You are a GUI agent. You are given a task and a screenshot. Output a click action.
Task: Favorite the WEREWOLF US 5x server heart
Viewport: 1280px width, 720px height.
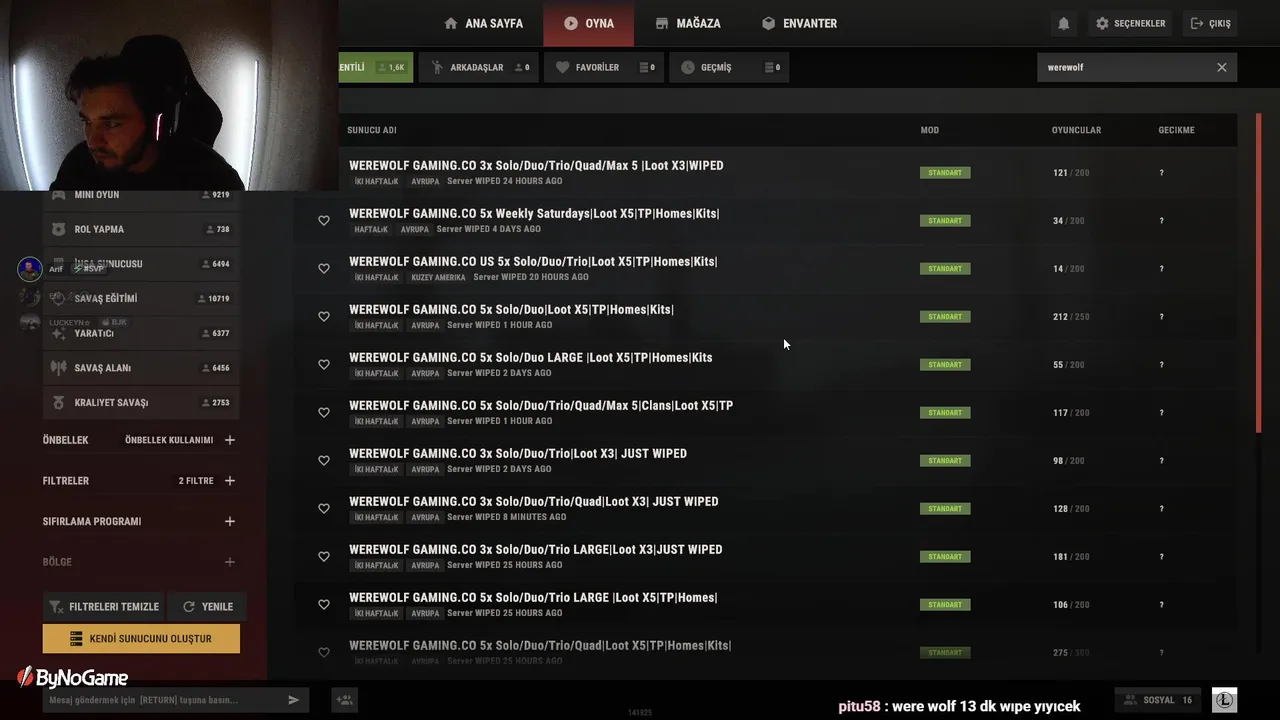(324, 269)
